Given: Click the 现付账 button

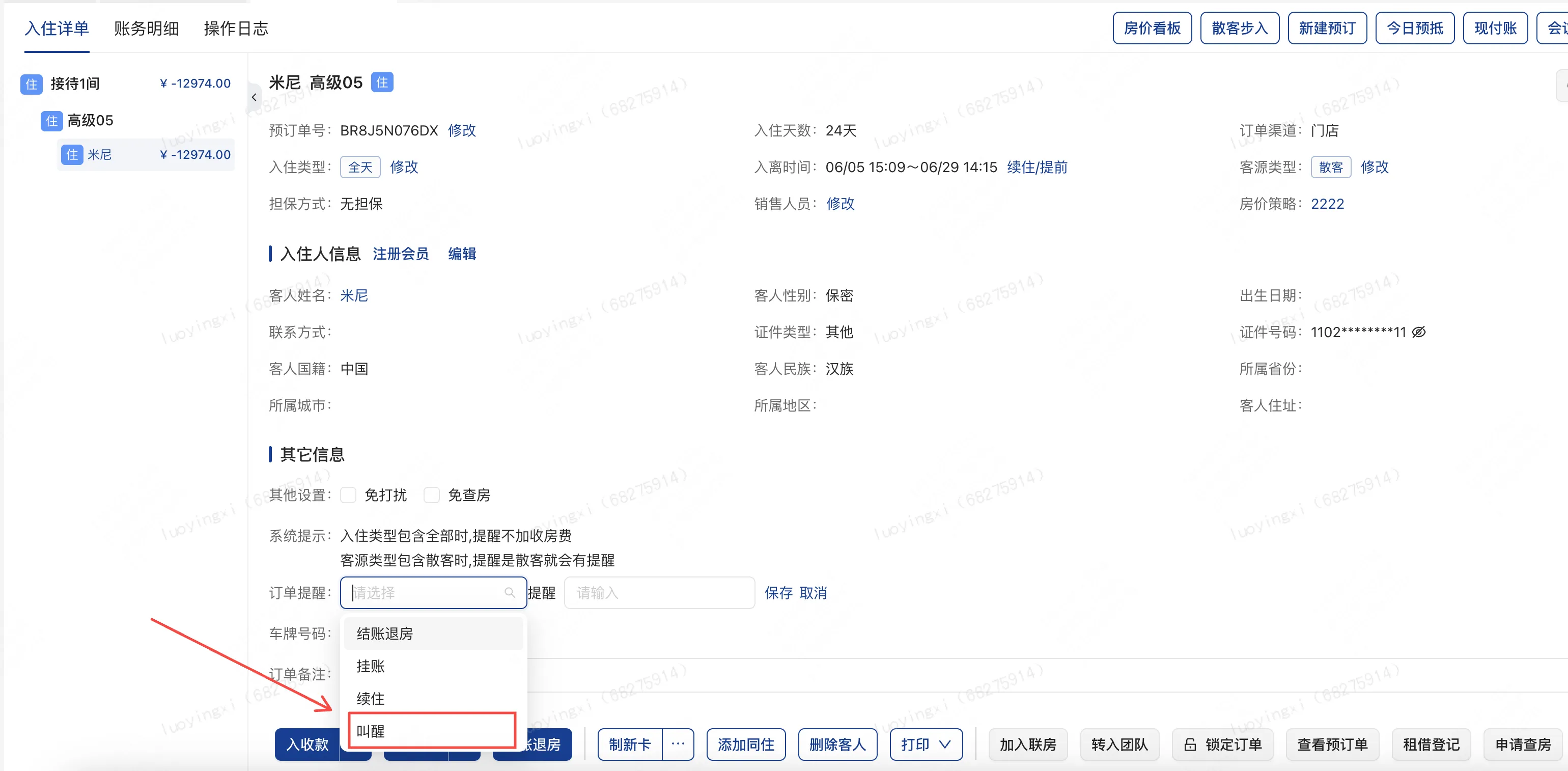Looking at the screenshot, I should click(1495, 28).
